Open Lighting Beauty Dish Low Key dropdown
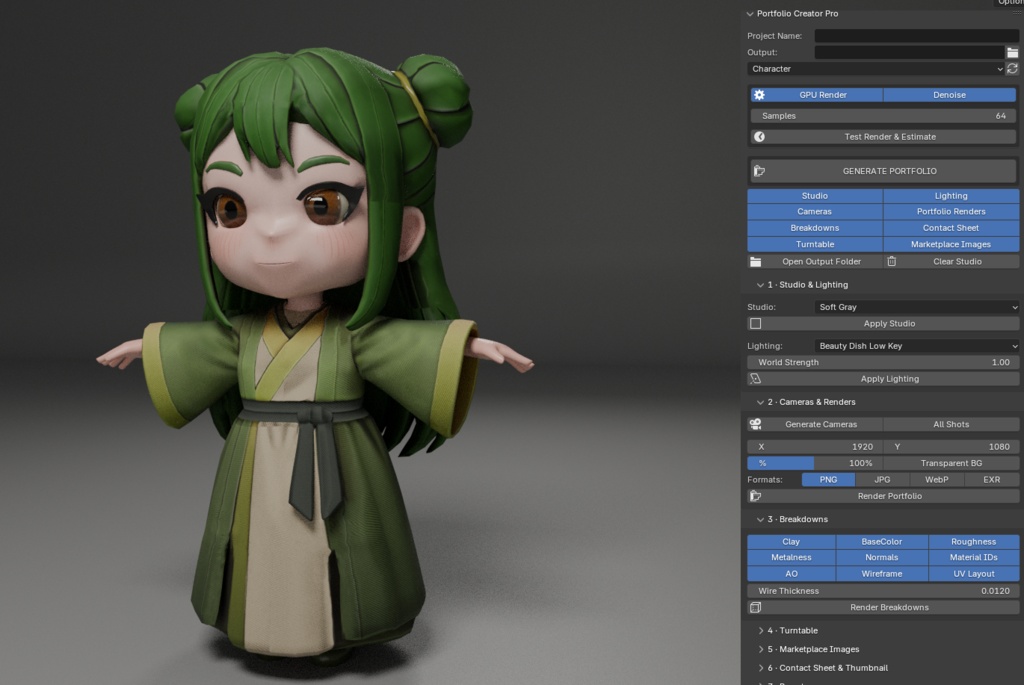 coord(917,346)
